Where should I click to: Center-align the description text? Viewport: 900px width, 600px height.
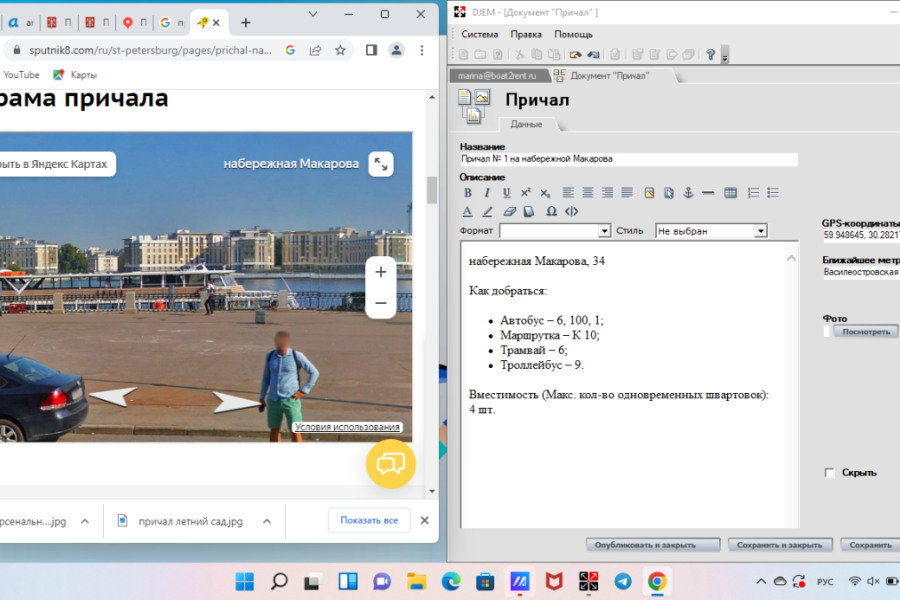pyautogui.click(x=588, y=193)
